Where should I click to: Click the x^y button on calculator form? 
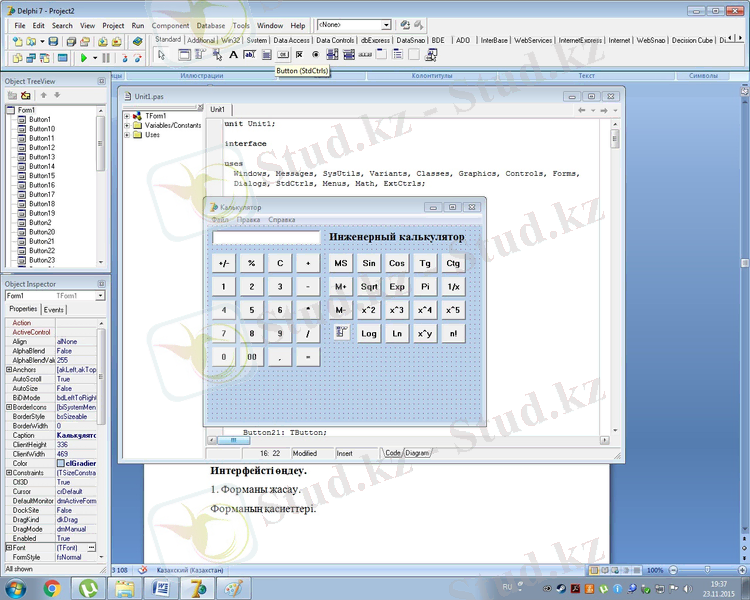(425, 333)
